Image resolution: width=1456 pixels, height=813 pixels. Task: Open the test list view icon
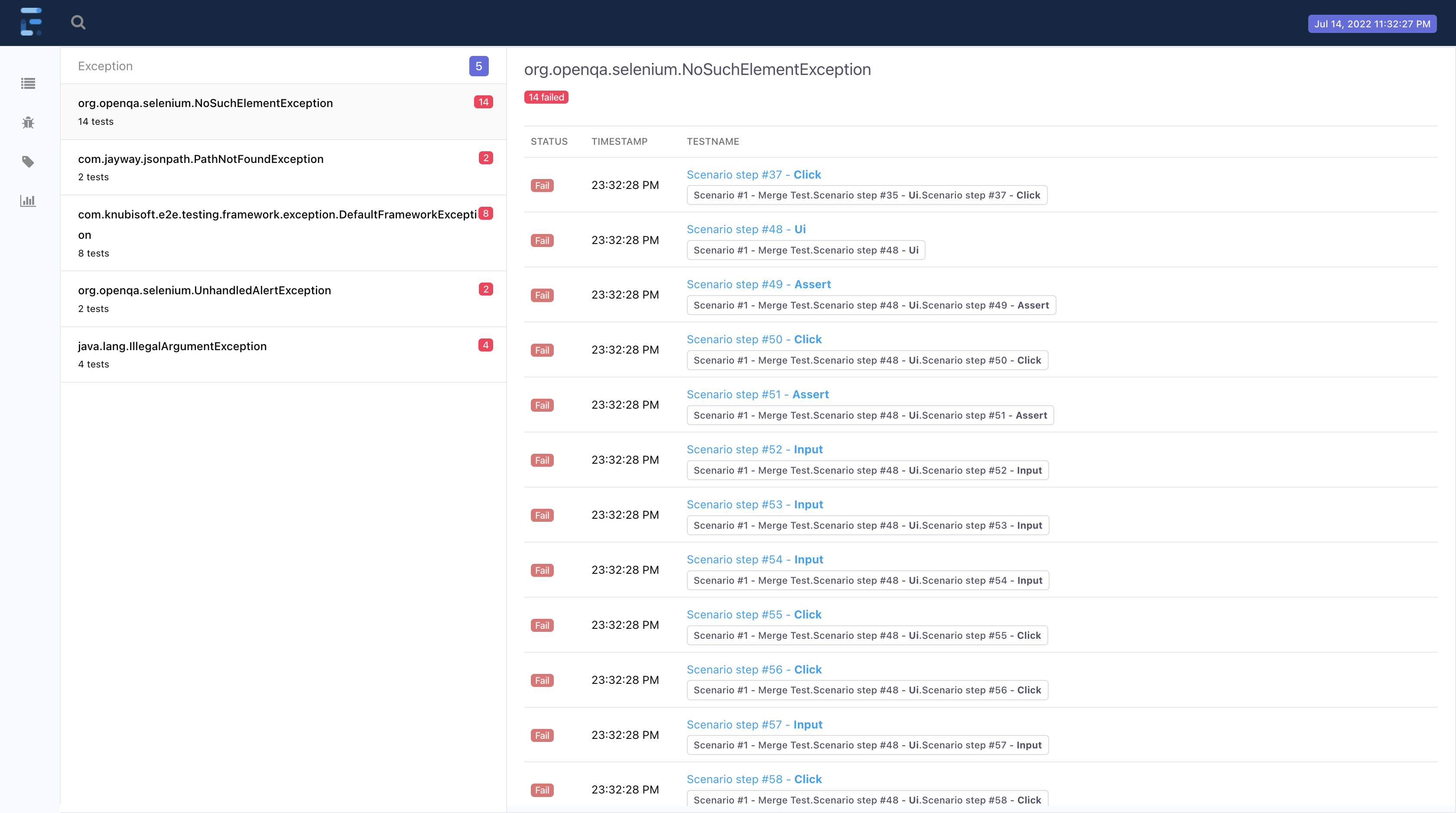[28, 84]
